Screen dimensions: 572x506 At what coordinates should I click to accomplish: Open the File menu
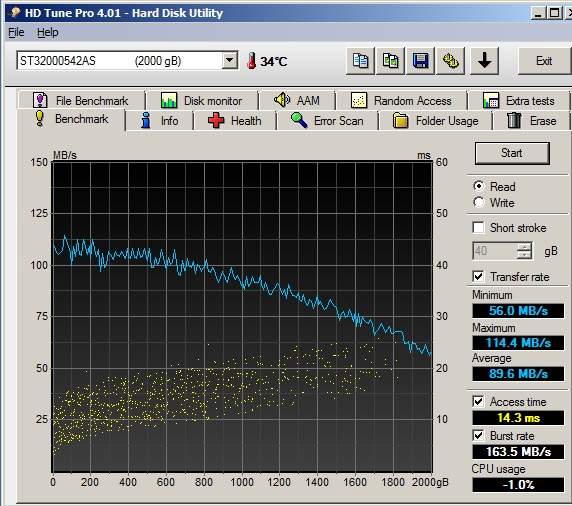[x=16, y=32]
